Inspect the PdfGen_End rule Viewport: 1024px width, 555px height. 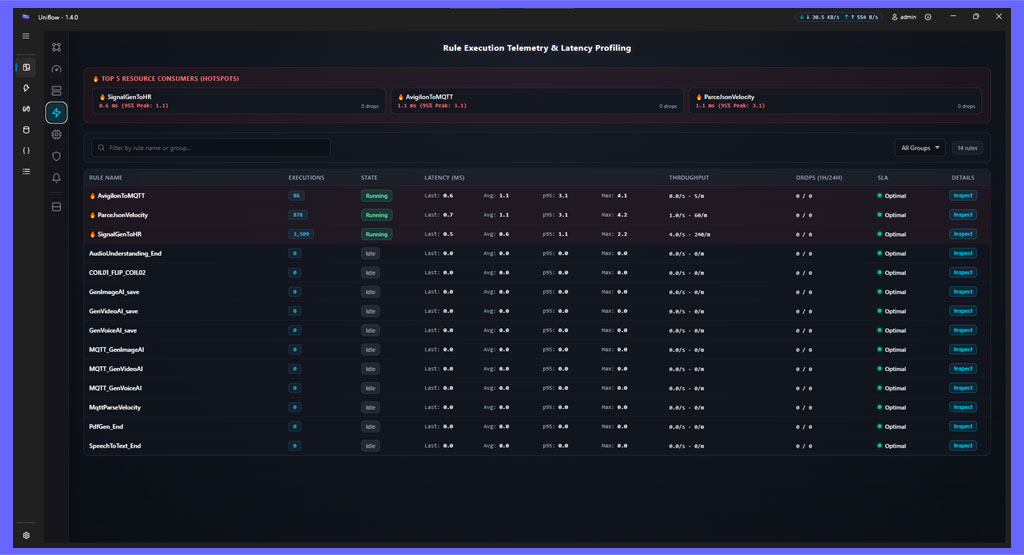(x=963, y=426)
